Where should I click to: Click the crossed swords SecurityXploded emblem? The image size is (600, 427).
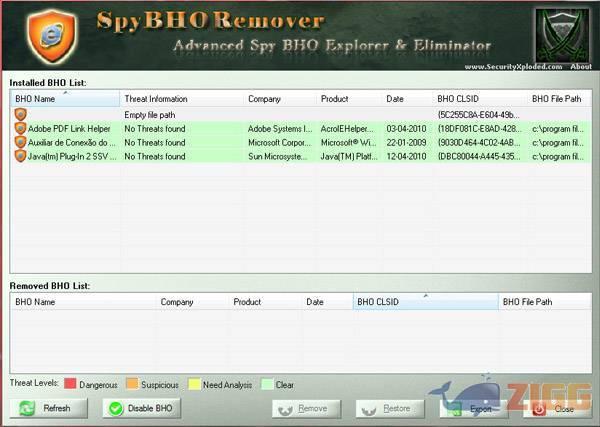click(561, 33)
